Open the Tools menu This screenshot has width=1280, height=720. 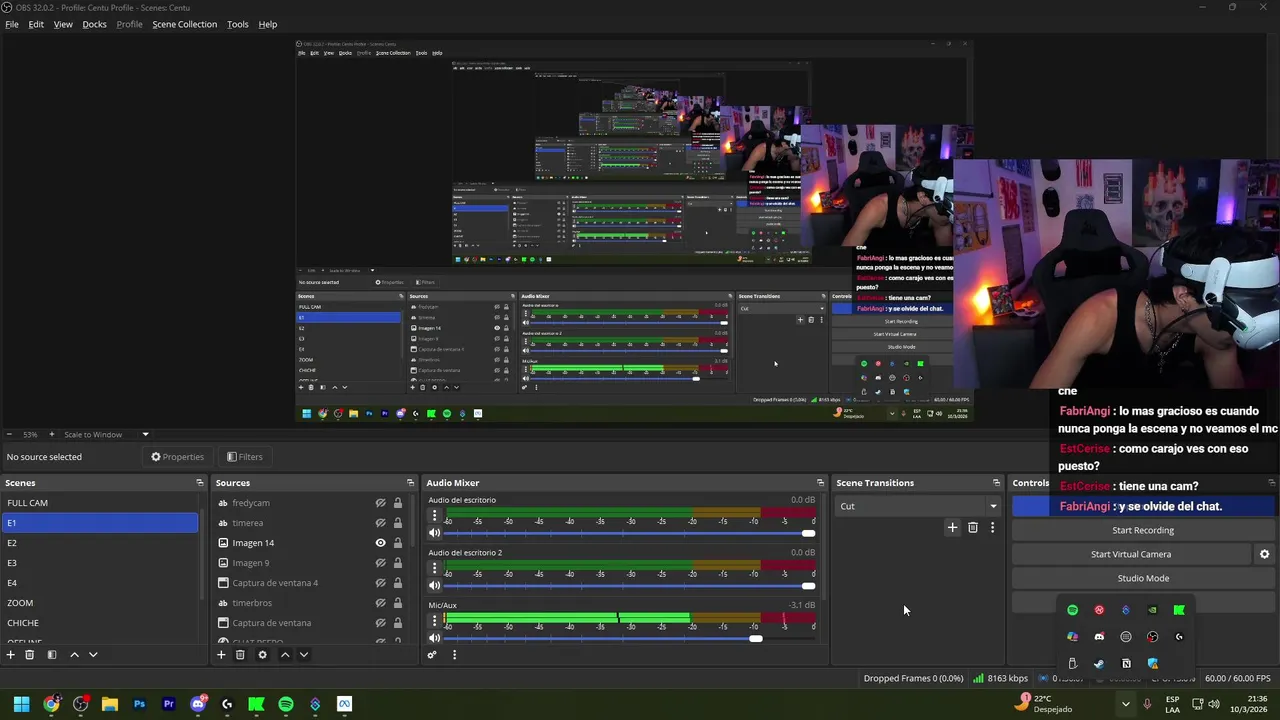tap(237, 24)
